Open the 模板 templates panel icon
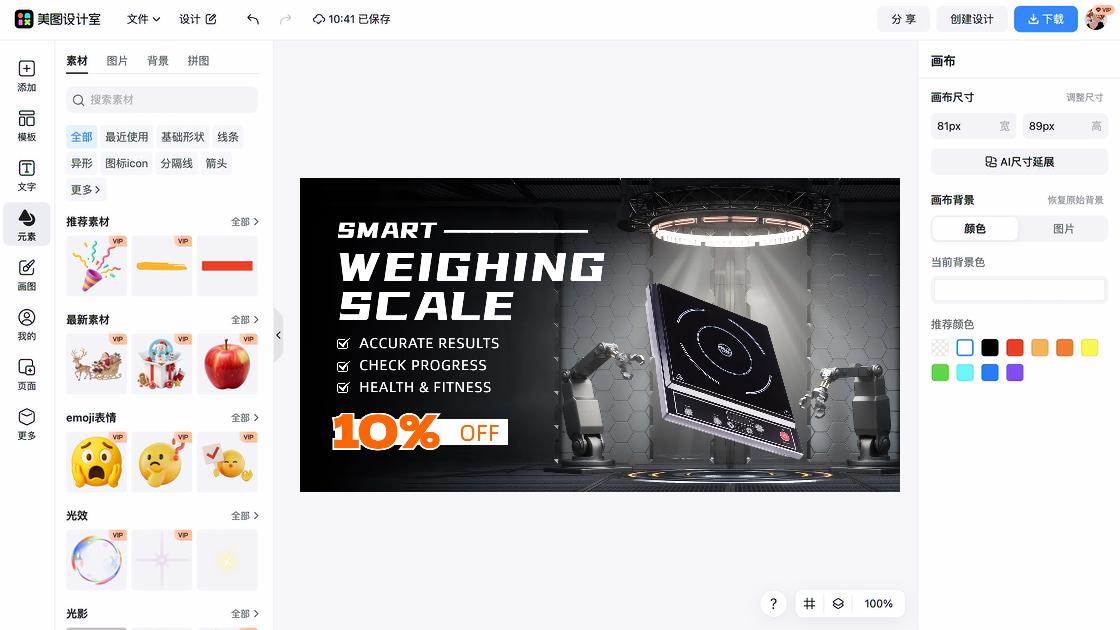 tap(26, 126)
